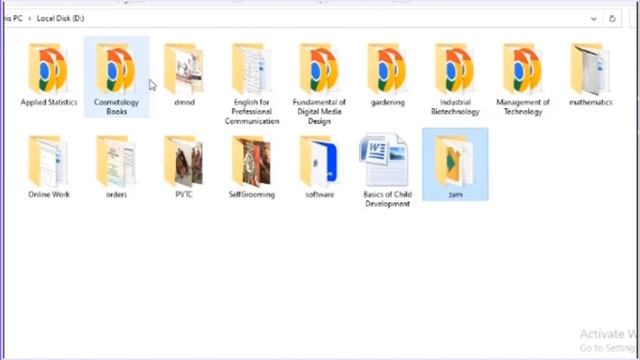This screenshot has width=640, height=360.
Task: Click the 'Online Work' name label
Action: (49, 194)
